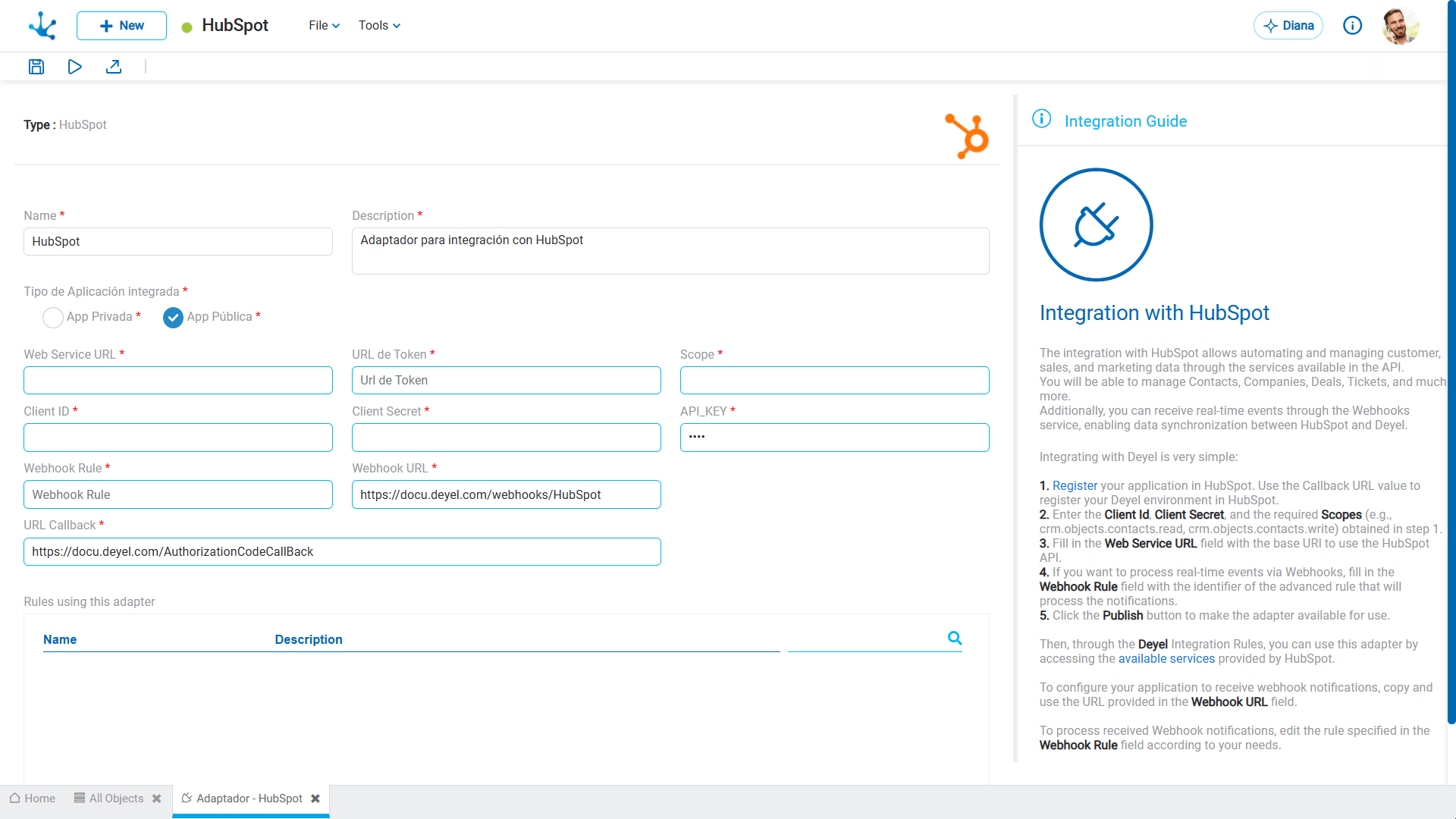1456x819 pixels.
Task: Publish the adapter using the export icon
Action: click(x=114, y=67)
